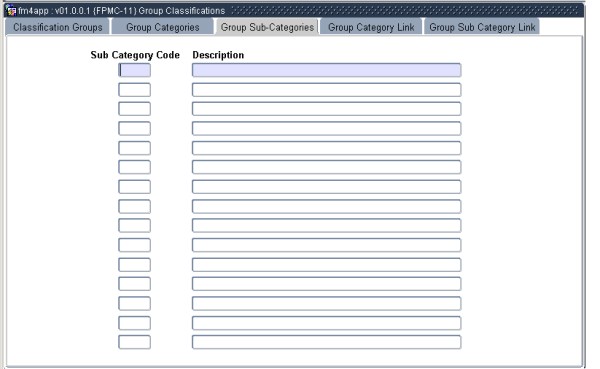Select the Group Sub-Categories tab
Screen dimensions: 600x369
click(x=267, y=27)
